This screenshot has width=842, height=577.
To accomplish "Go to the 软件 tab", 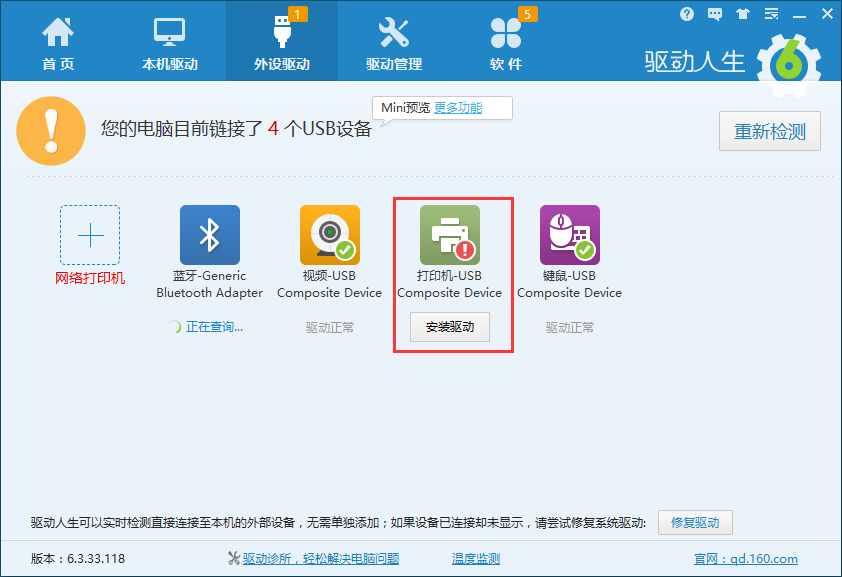I will pyautogui.click(x=506, y=43).
